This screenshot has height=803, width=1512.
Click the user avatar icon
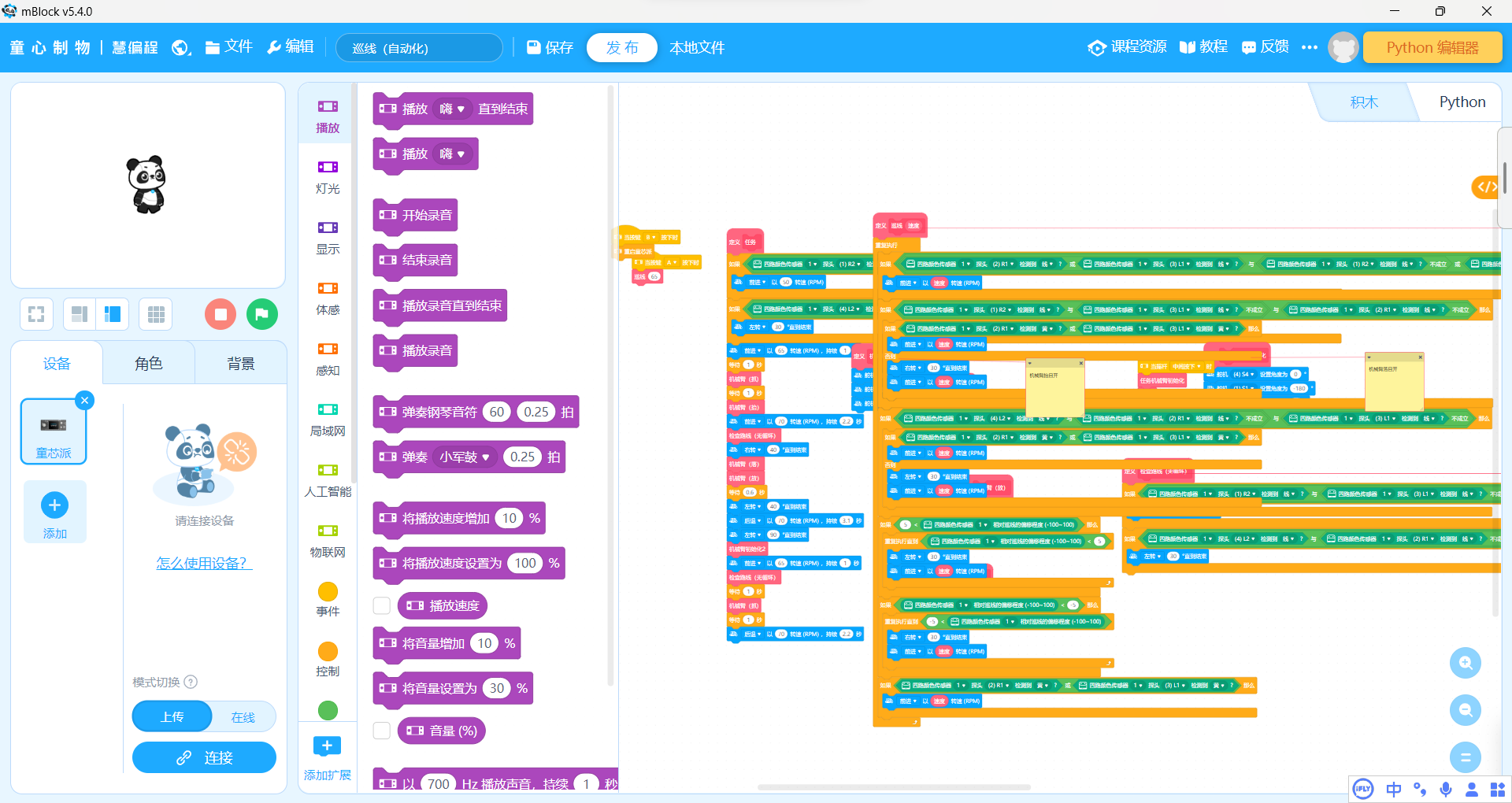1343,47
